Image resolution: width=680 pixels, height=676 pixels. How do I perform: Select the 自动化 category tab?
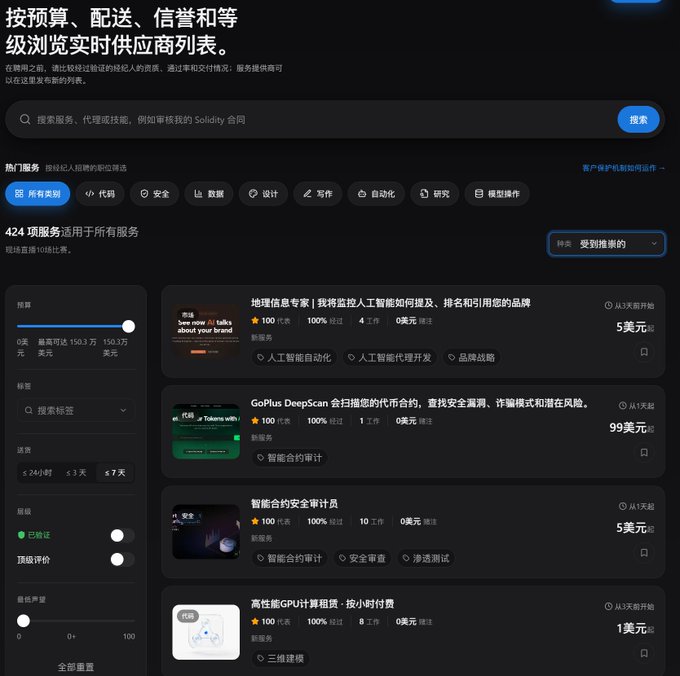(376, 194)
